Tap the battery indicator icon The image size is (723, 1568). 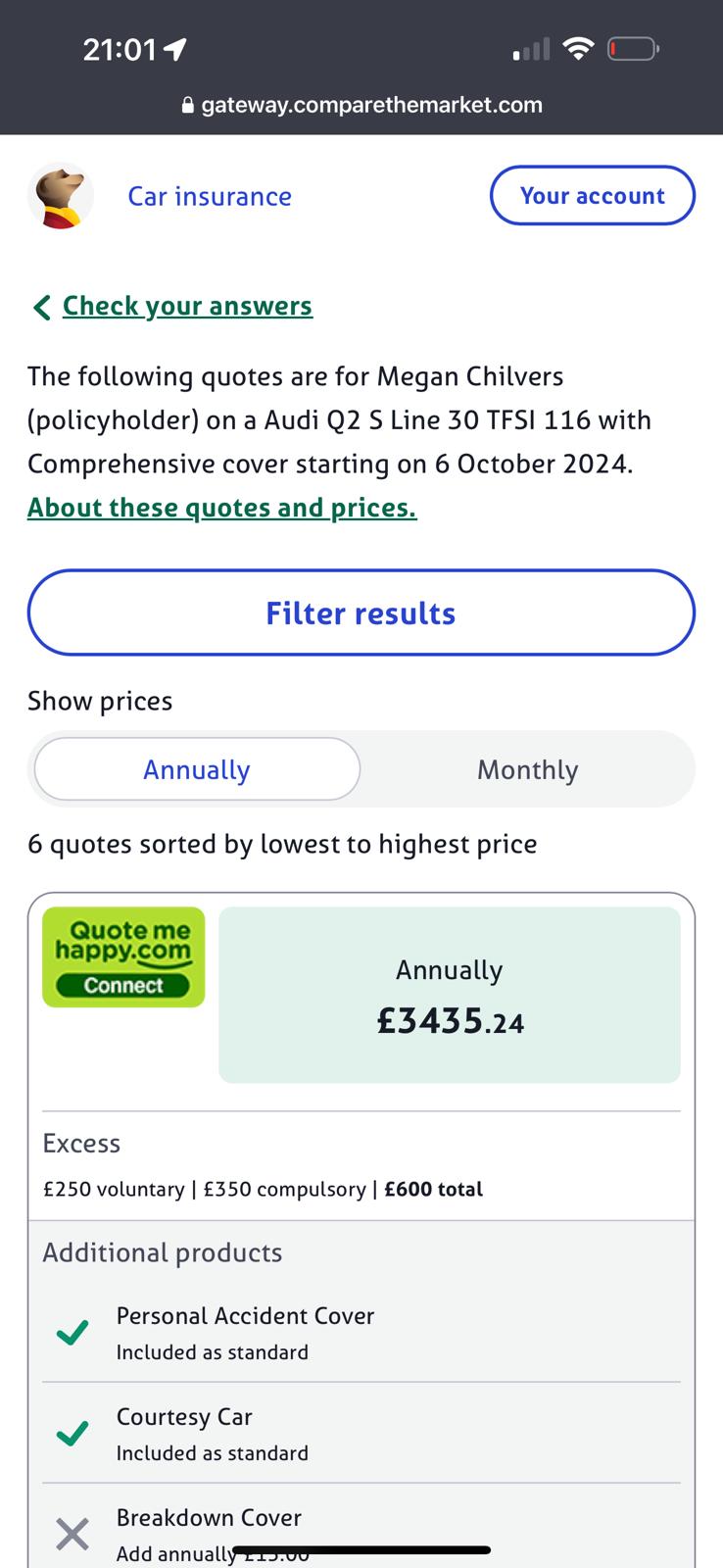coord(633,48)
